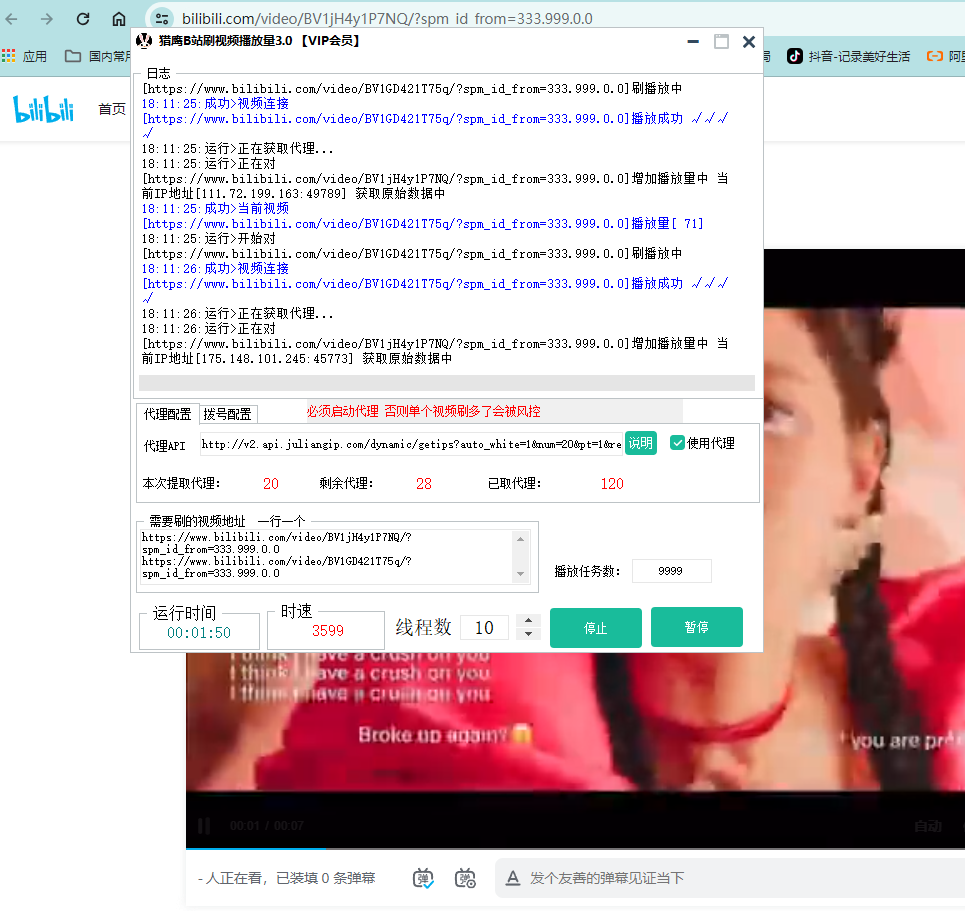Screen dimensions: 965x911
Task: Select the 剩余代理 count 28
Action: [x=423, y=484]
